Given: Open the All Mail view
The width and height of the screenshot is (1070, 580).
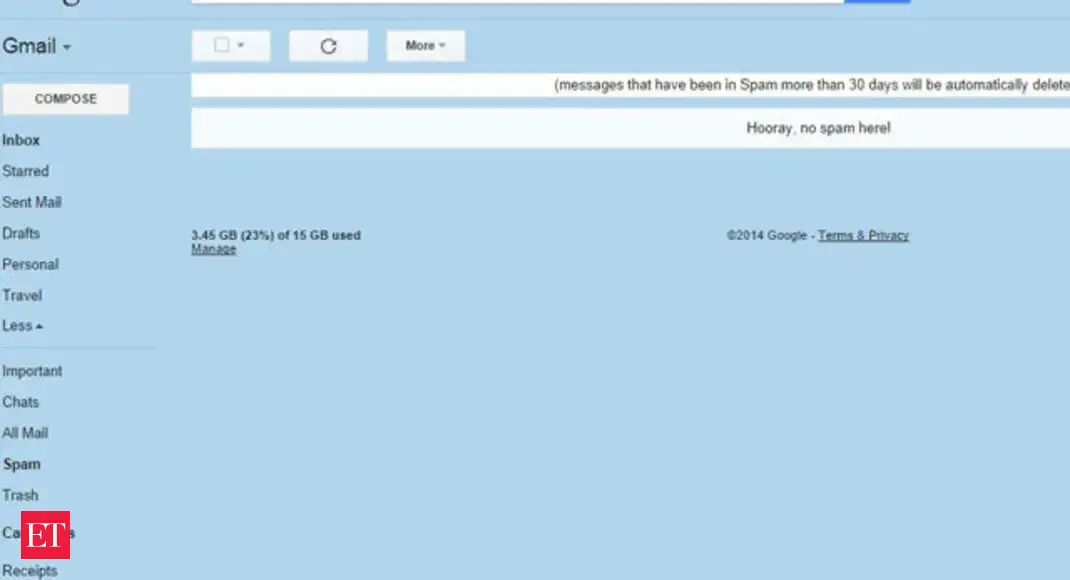Looking at the screenshot, I should [25, 433].
